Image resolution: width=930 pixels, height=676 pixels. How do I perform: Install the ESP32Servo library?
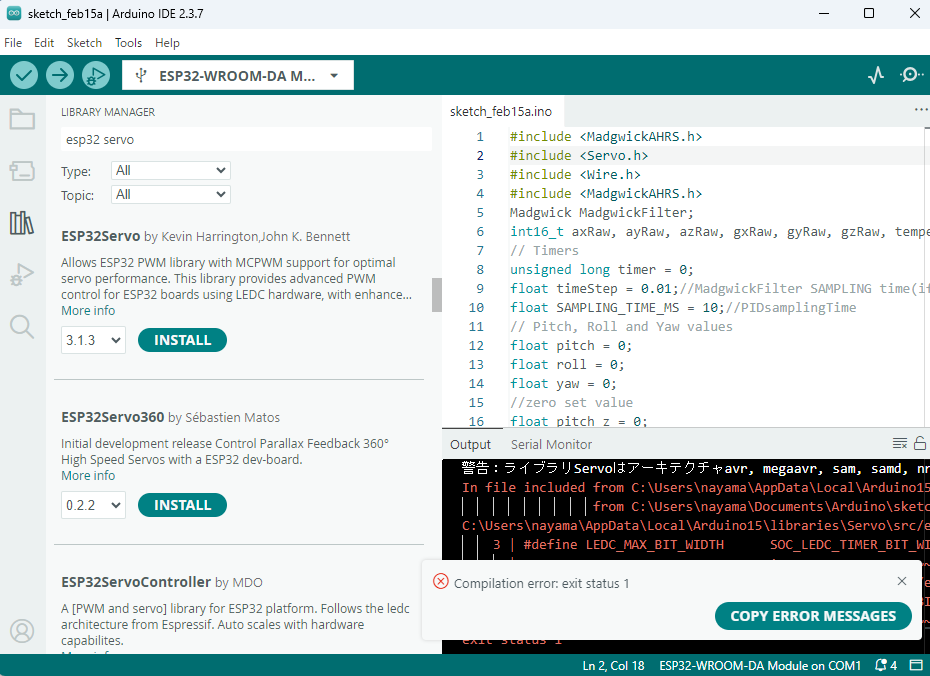[182, 340]
